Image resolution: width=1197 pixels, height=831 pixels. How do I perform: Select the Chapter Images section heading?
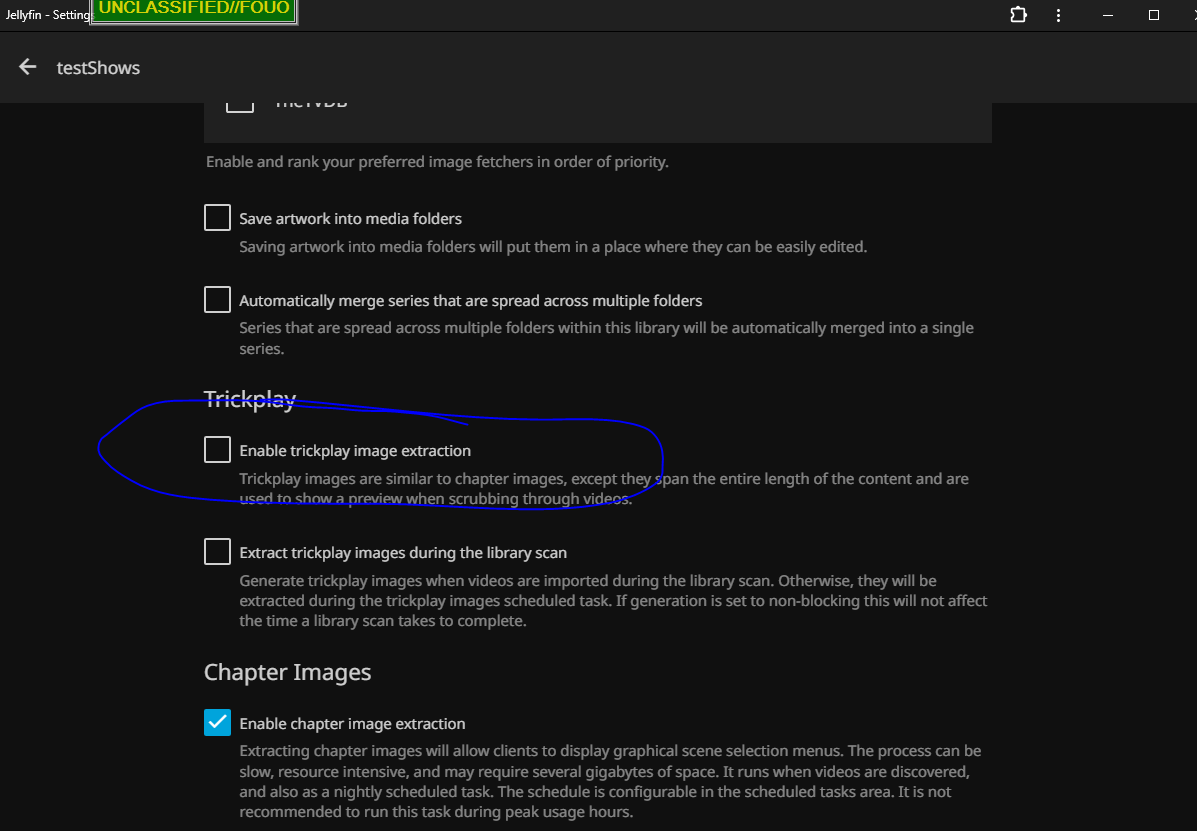287,672
